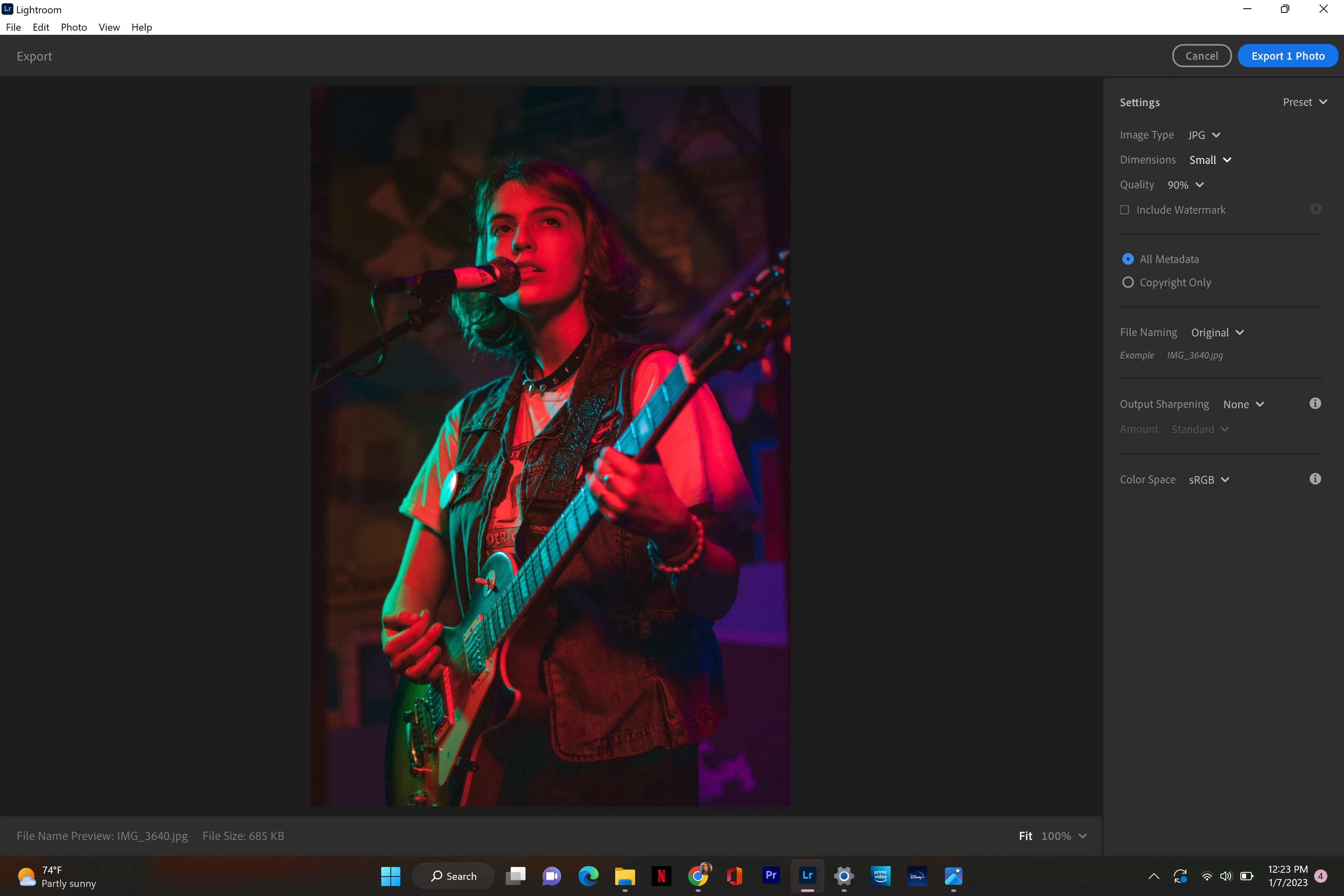Open Google Chrome from taskbar
The image size is (1344, 896).
(x=698, y=875)
